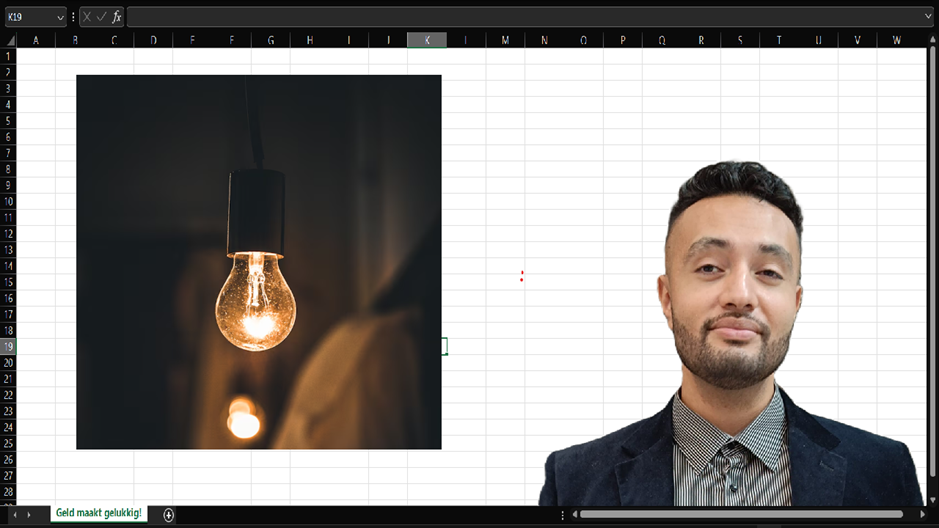The image size is (939, 528).
Task: Open the Name Box dropdown arrow
Action: (x=60, y=17)
